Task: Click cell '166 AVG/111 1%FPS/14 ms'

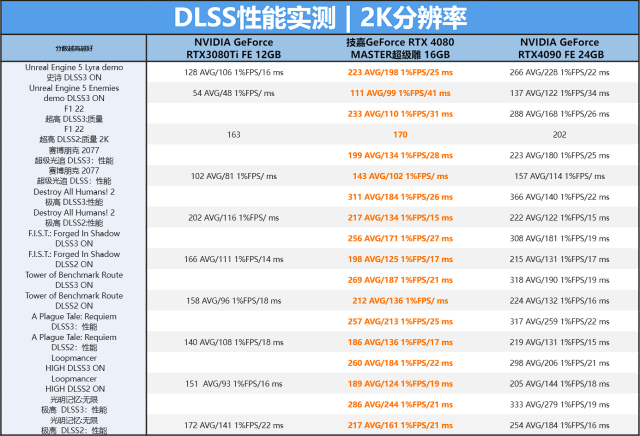Action: coord(233,259)
